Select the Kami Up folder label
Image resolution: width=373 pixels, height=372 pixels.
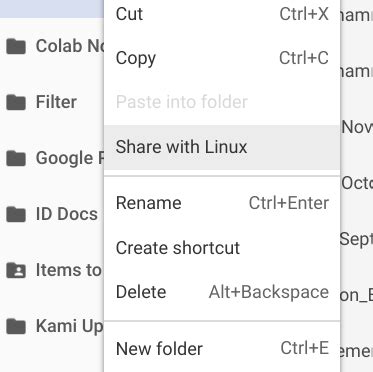70,326
